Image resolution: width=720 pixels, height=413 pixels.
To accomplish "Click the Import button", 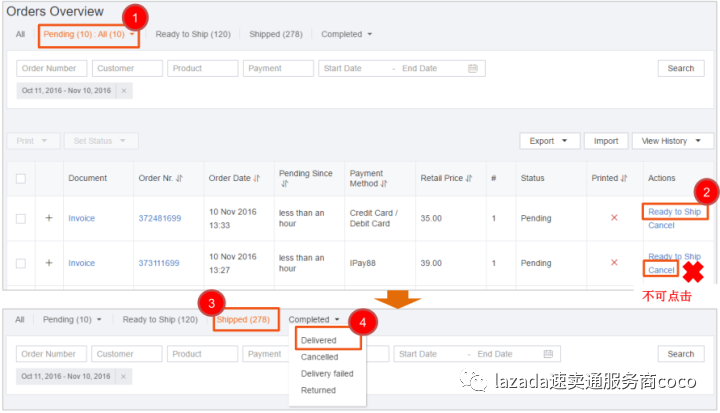I will pos(606,141).
